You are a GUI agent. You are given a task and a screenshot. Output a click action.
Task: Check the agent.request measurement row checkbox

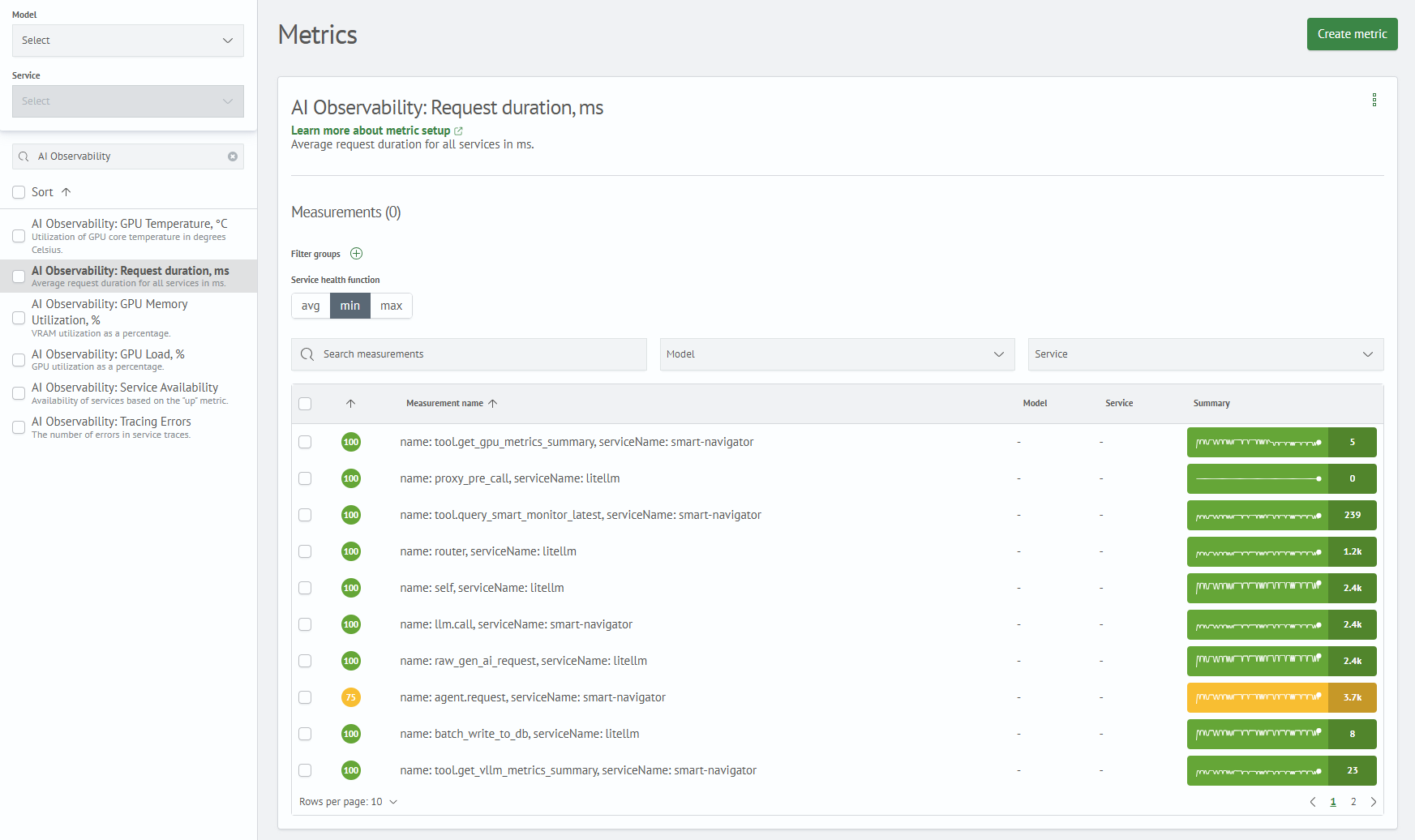(305, 697)
